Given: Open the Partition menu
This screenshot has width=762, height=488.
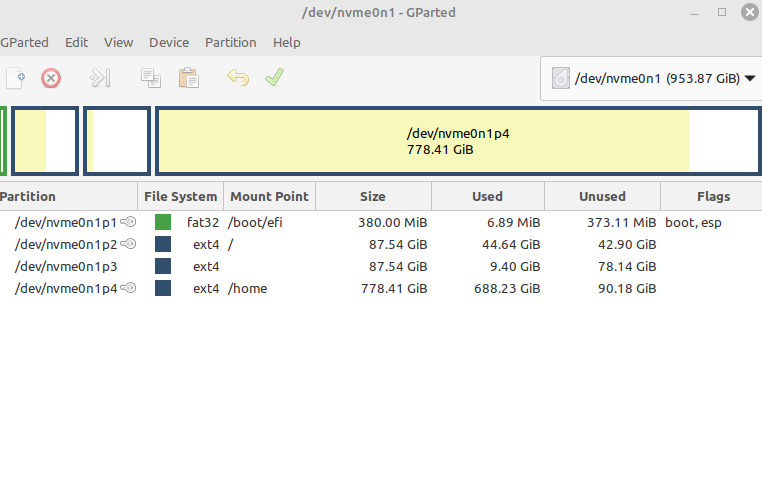Looking at the screenshot, I should point(230,42).
